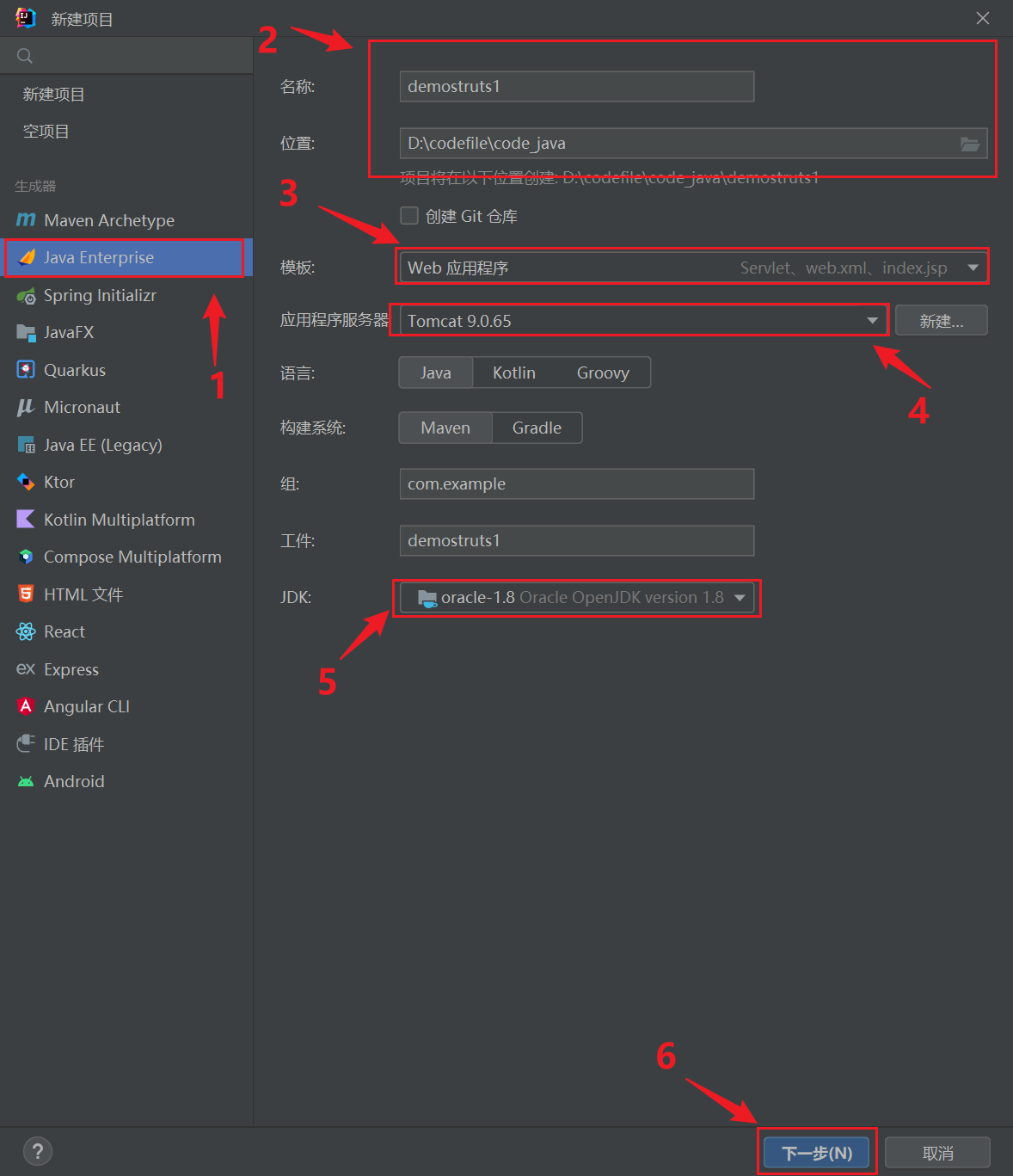Select the JavaFX generator
This screenshot has width=1013, height=1176.
click(x=126, y=332)
